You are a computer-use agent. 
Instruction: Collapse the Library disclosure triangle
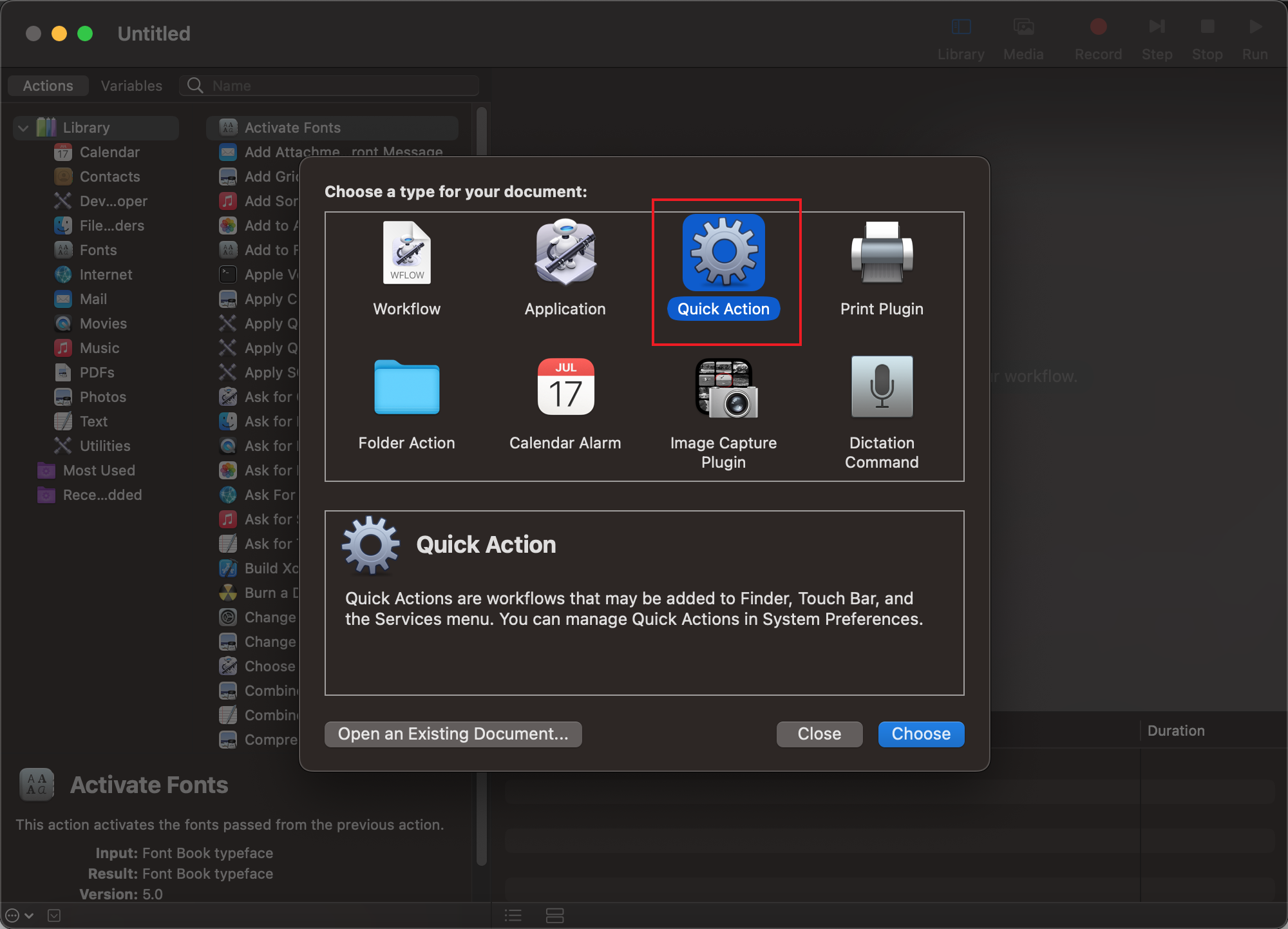pyautogui.click(x=24, y=128)
